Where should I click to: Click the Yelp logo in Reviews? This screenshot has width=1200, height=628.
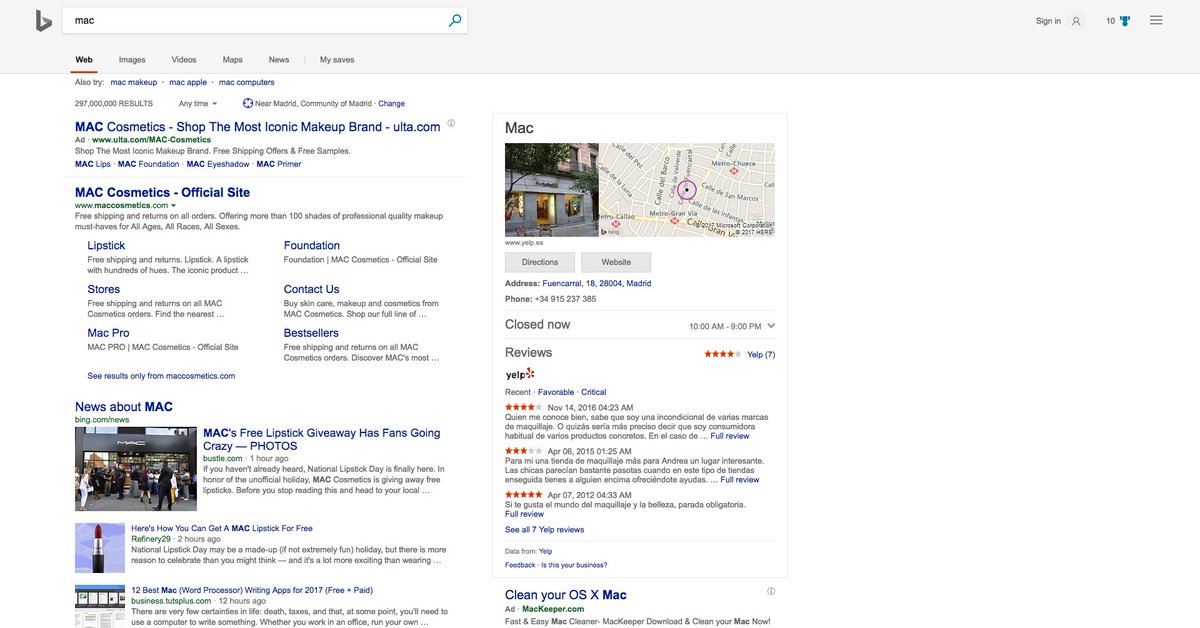tap(520, 374)
